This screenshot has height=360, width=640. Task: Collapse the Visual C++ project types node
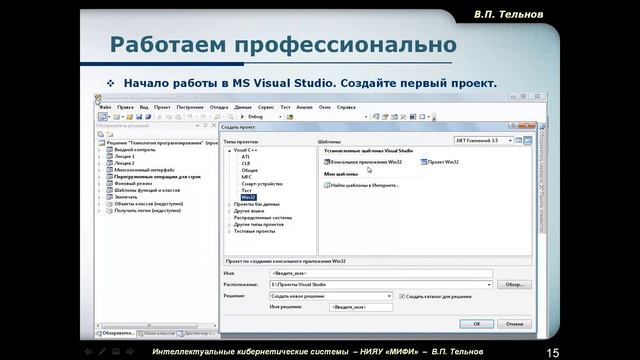(x=229, y=150)
